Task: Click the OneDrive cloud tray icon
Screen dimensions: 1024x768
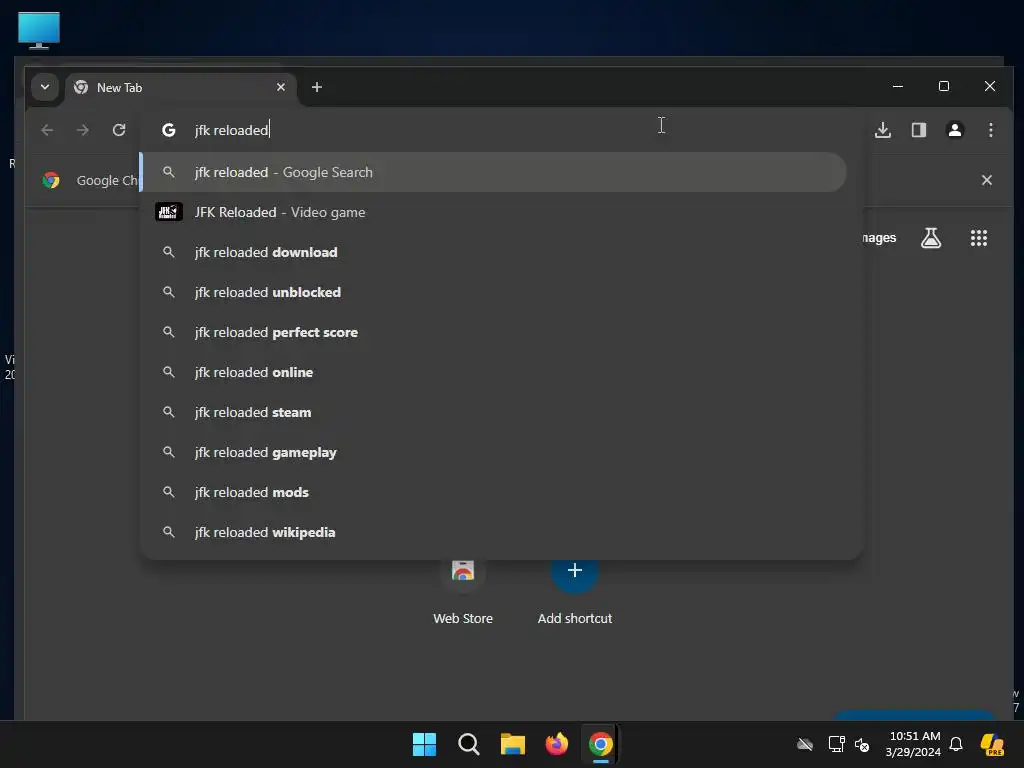Action: [x=805, y=744]
